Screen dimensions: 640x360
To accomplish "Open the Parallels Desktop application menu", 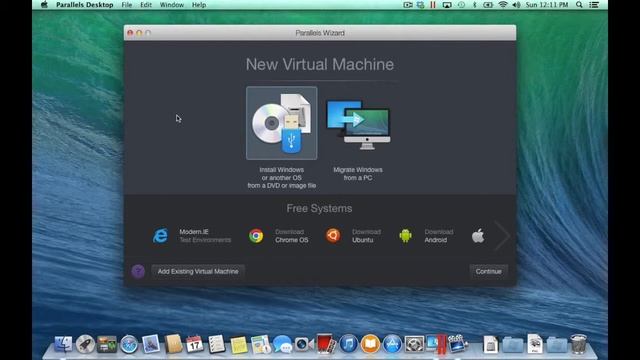I will (x=84, y=5).
